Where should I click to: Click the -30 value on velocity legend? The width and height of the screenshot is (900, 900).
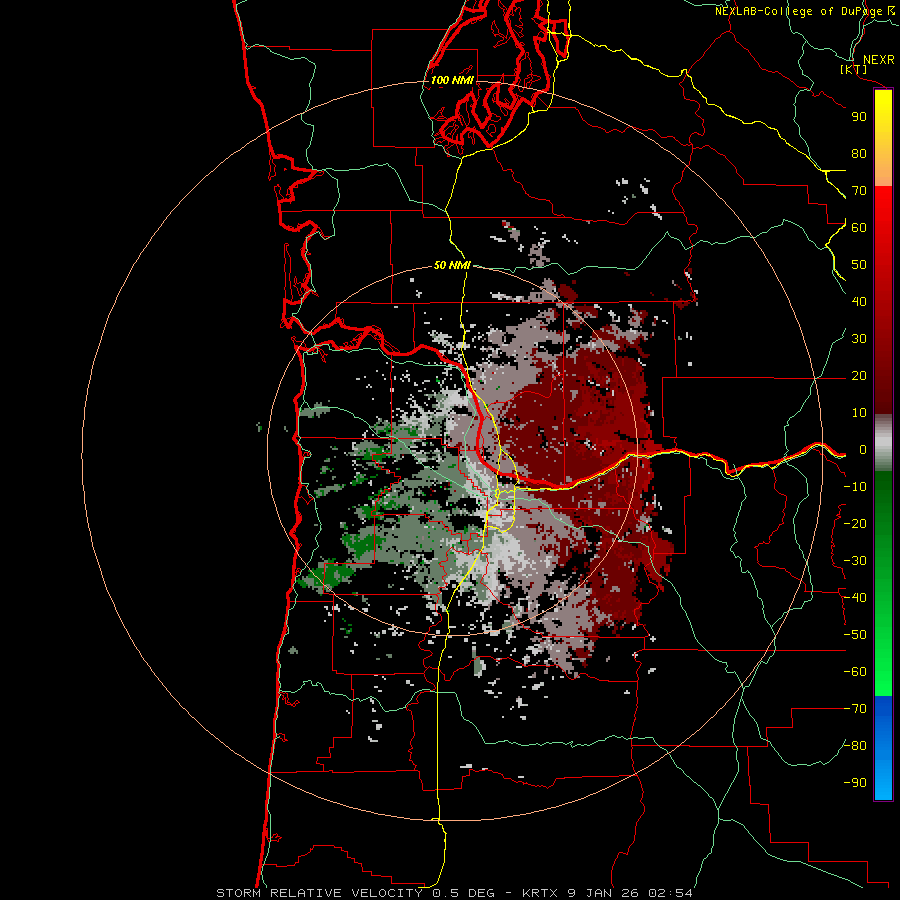click(x=855, y=561)
